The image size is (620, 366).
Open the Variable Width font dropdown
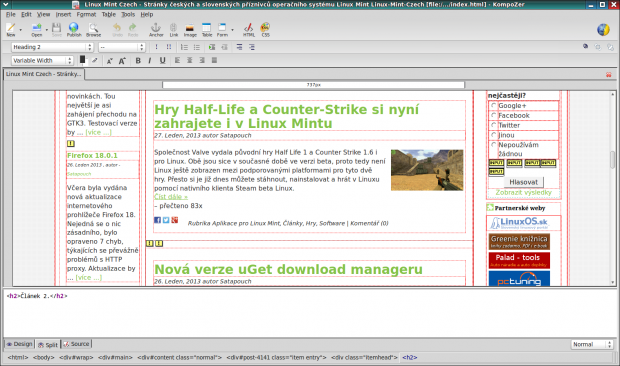point(42,60)
